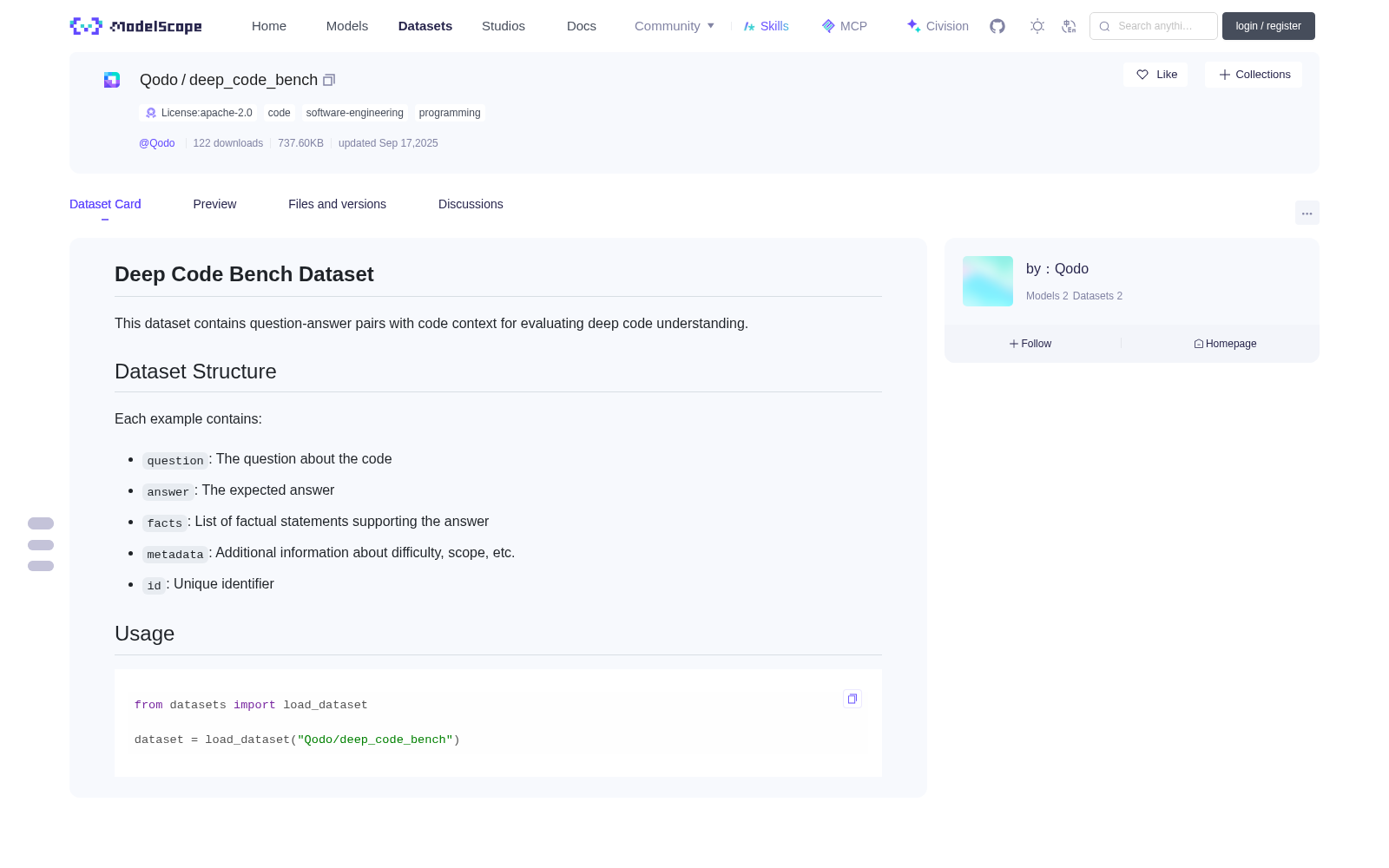Click the '737.60KB' size text

(300, 143)
